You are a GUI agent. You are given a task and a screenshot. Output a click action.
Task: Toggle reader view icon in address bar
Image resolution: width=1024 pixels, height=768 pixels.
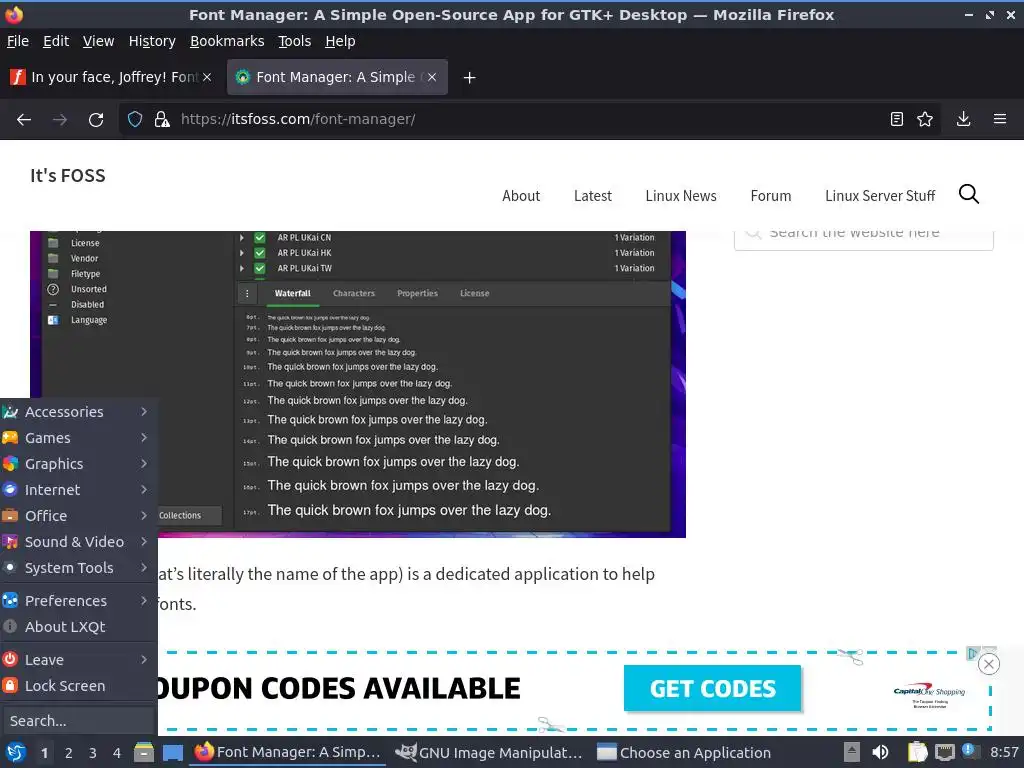pos(897,119)
